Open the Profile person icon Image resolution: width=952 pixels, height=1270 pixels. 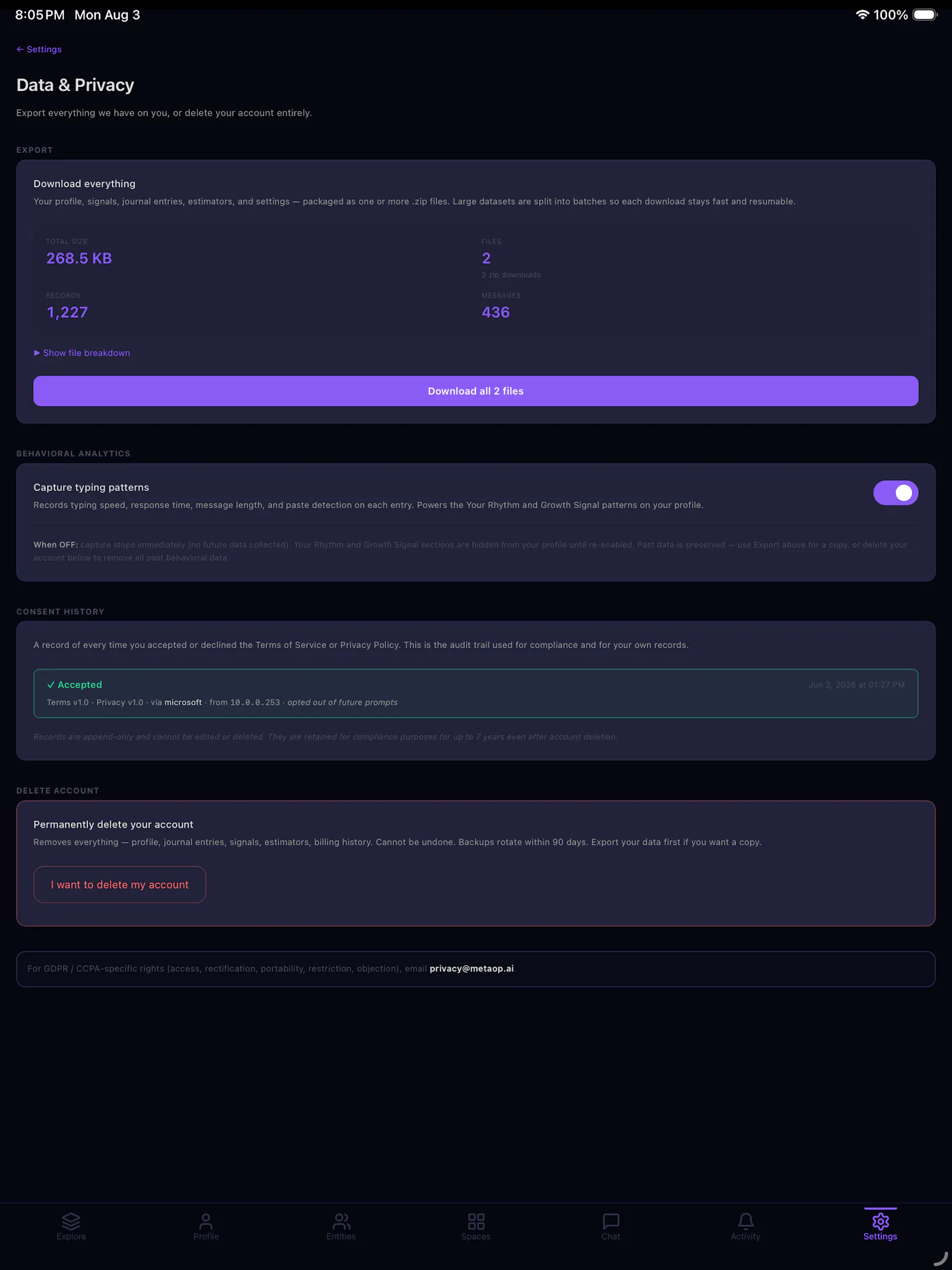pos(206,1221)
